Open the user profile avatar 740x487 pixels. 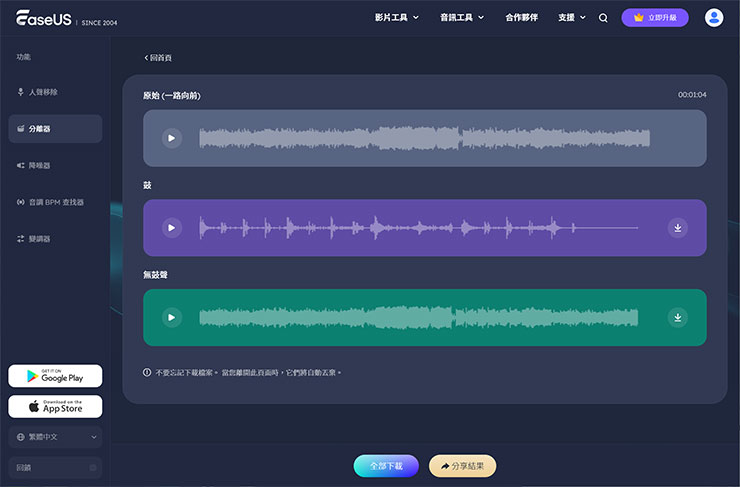pos(713,18)
